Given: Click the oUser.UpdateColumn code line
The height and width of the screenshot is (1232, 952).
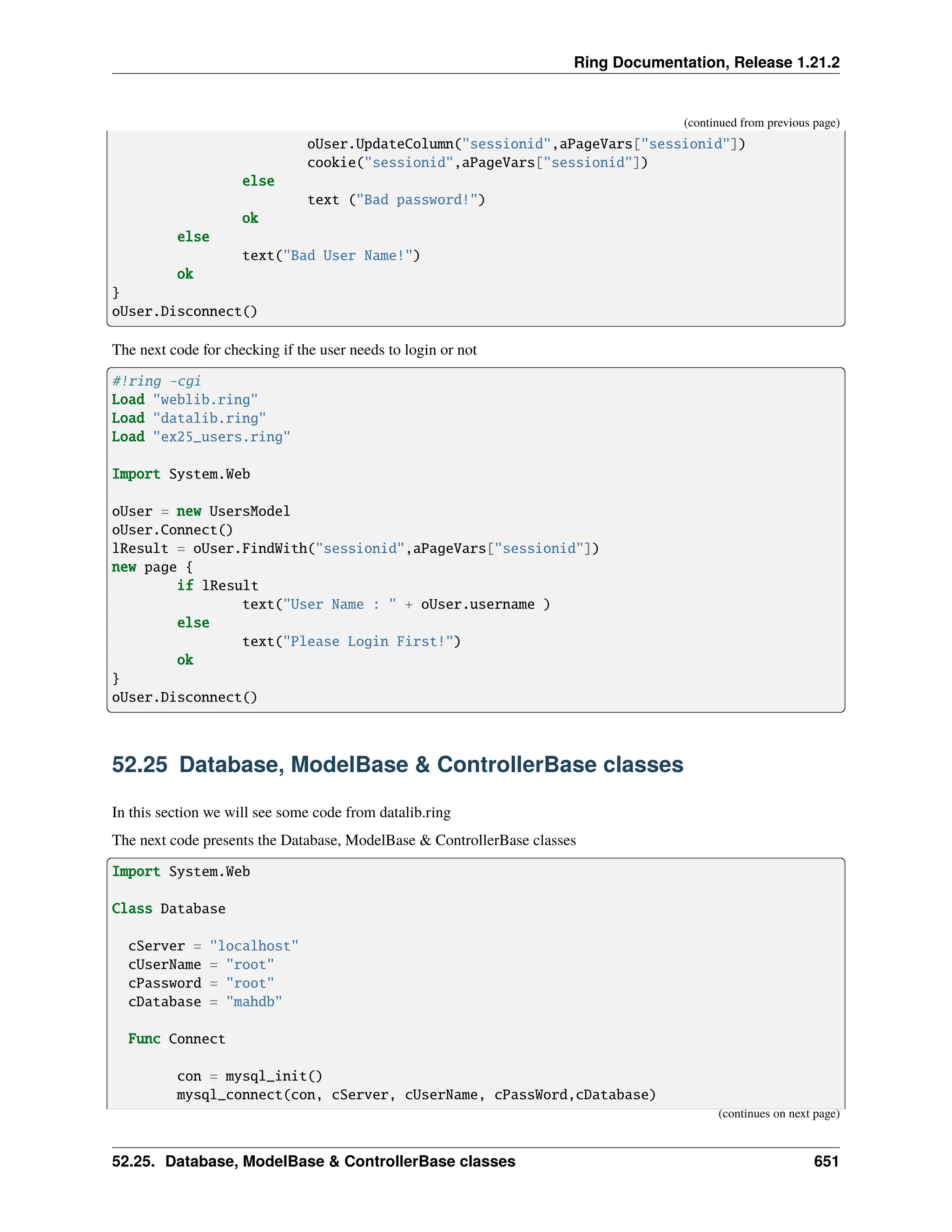Looking at the screenshot, I should 526,145.
